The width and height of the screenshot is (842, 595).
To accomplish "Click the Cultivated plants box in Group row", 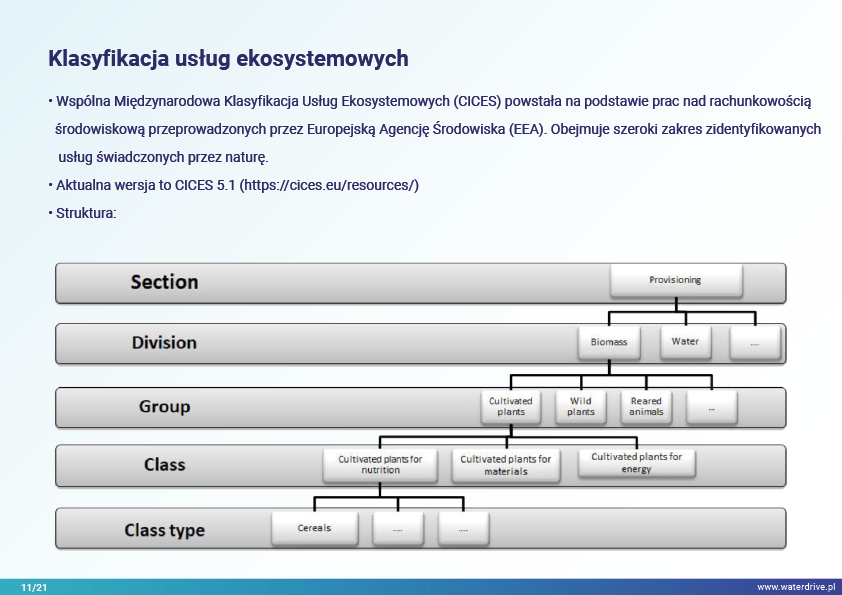I will point(510,406).
